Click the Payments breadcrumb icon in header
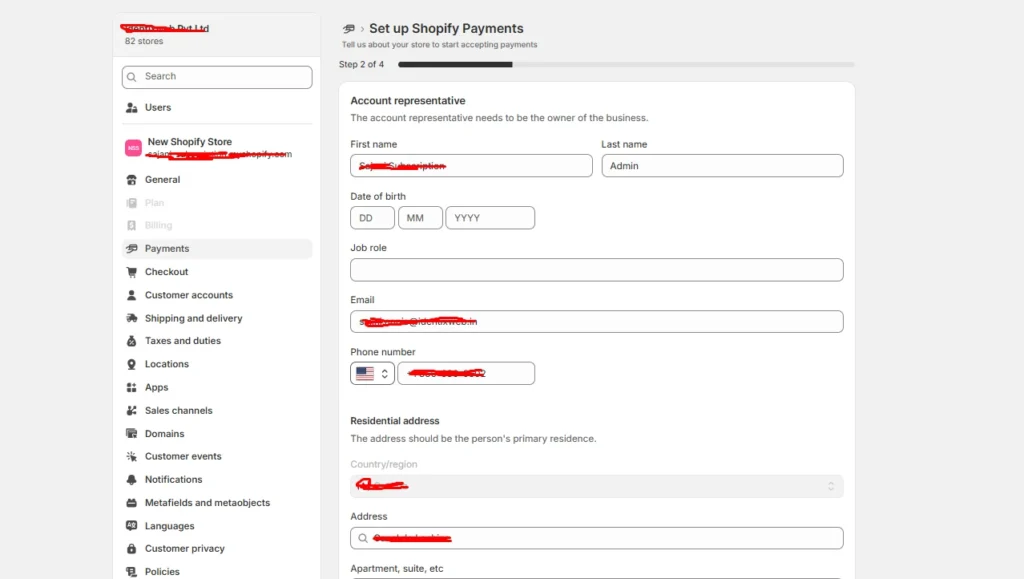 349,29
